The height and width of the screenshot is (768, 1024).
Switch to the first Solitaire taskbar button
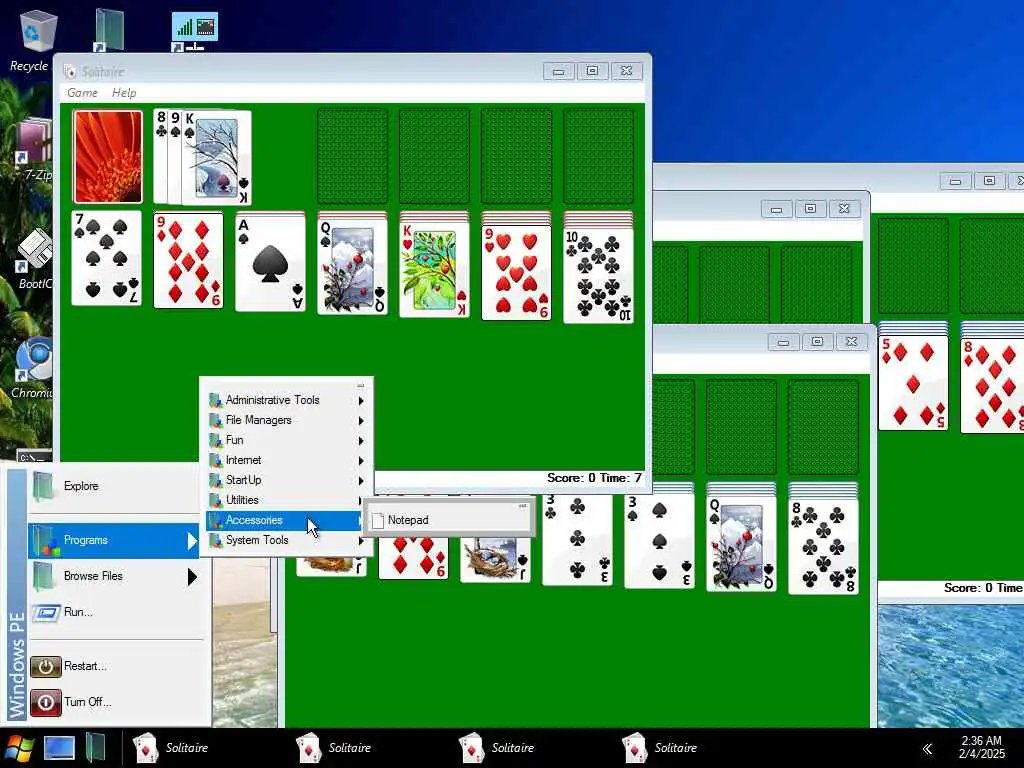pyautogui.click(x=171, y=748)
